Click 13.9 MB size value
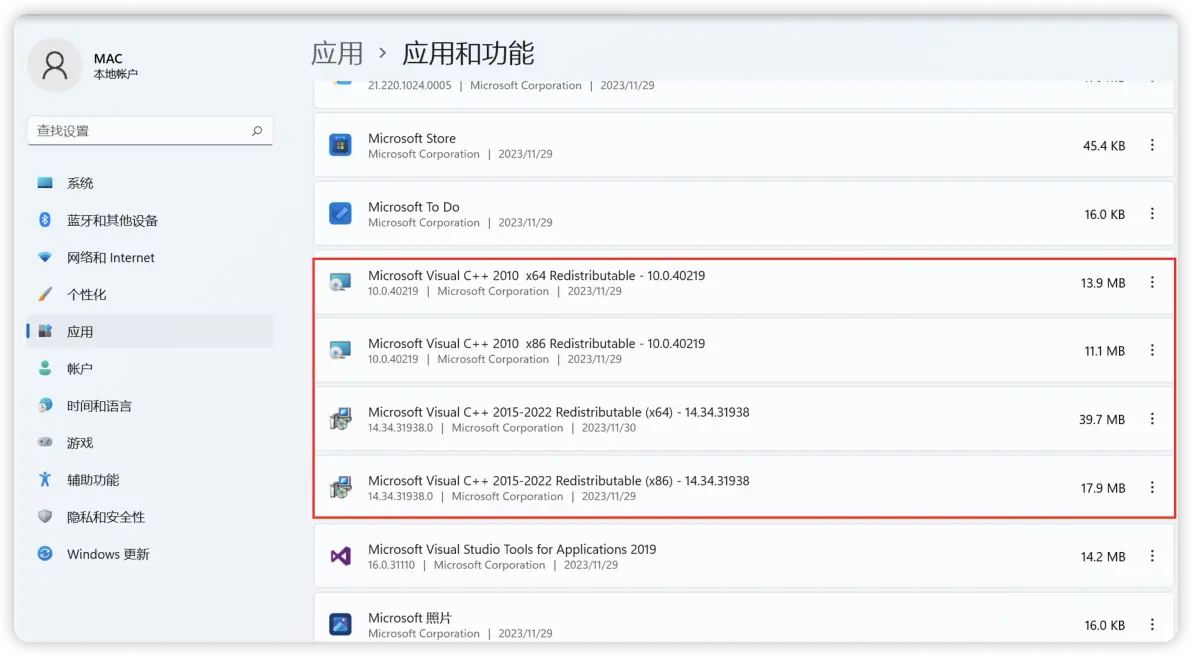Image resolution: width=1192 pixels, height=656 pixels. pos(1103,283)
